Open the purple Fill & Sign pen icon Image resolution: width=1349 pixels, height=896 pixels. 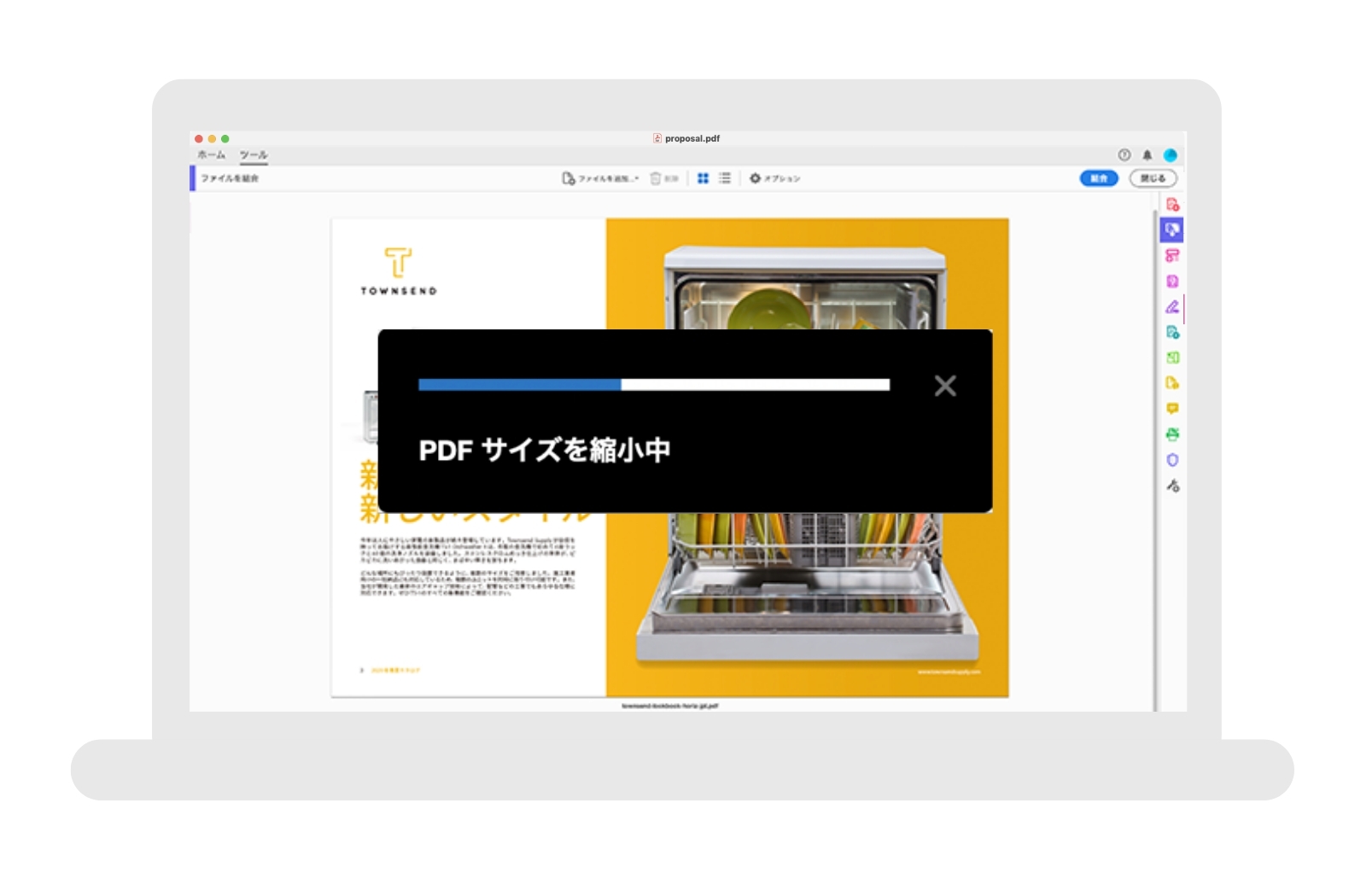click(x=1172, y=306)
